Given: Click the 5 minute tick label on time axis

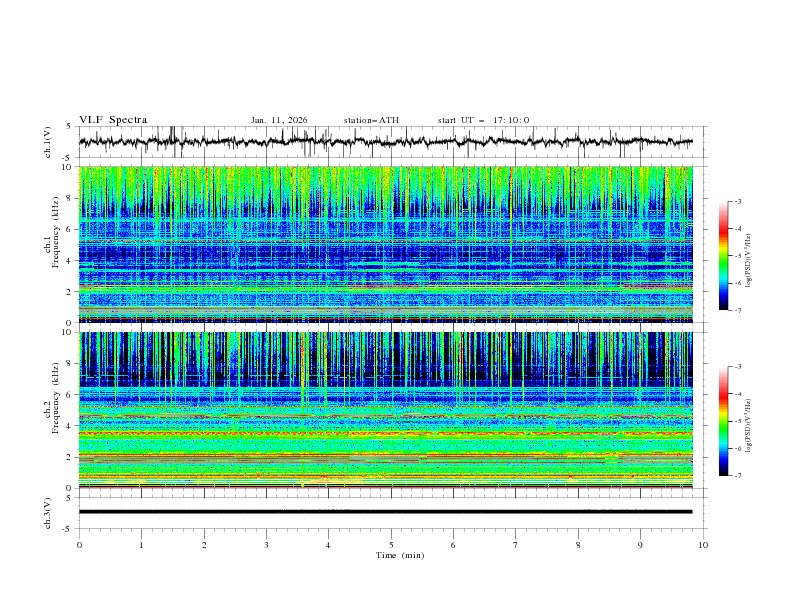Looking at the screenshot, I should [391, 545].
